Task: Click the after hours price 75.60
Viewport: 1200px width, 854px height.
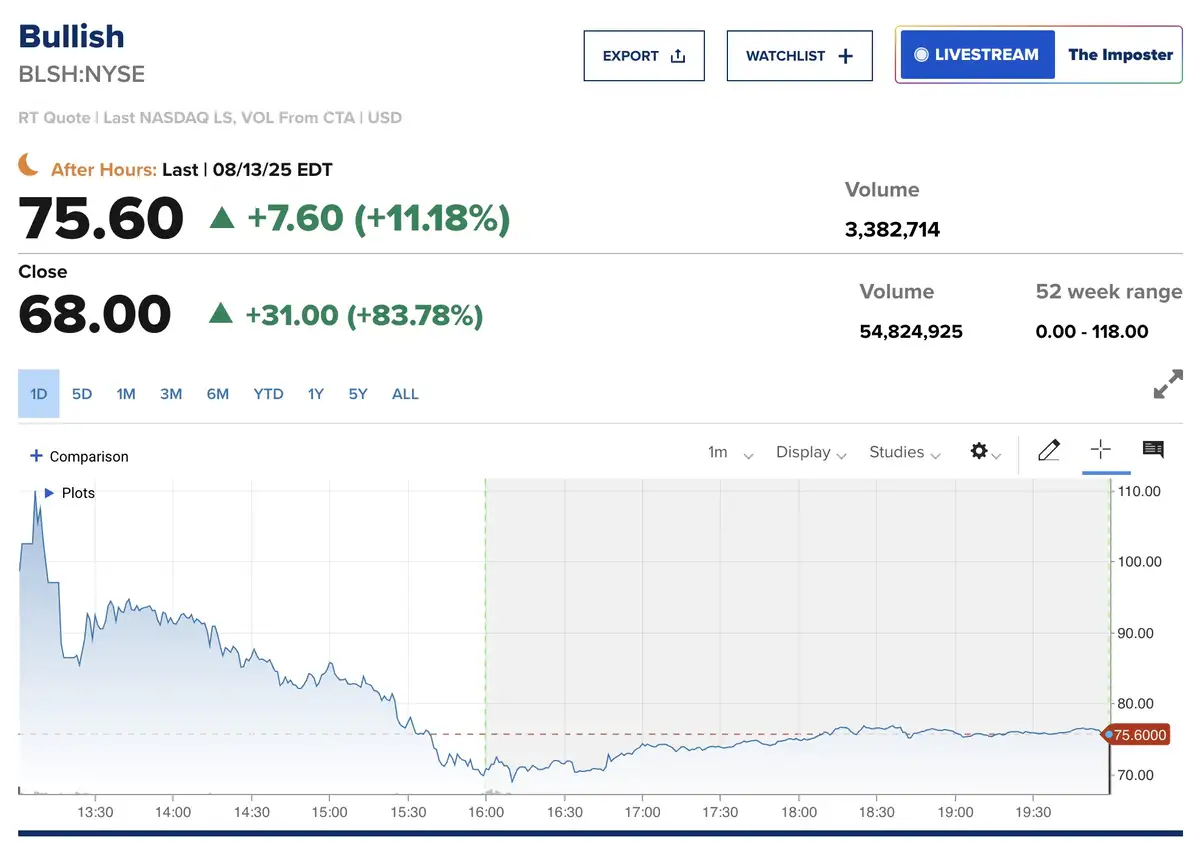Action: click(x=101, y=218)
